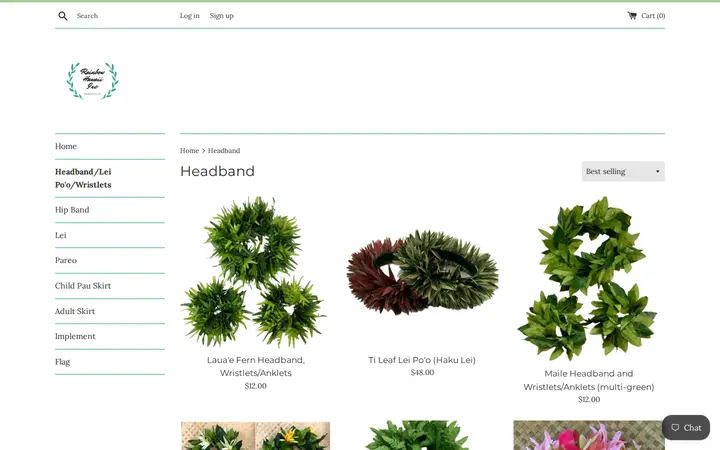Open the Adult Skirt category
This screenshot has width=720, height=450.
click(75, 311)
